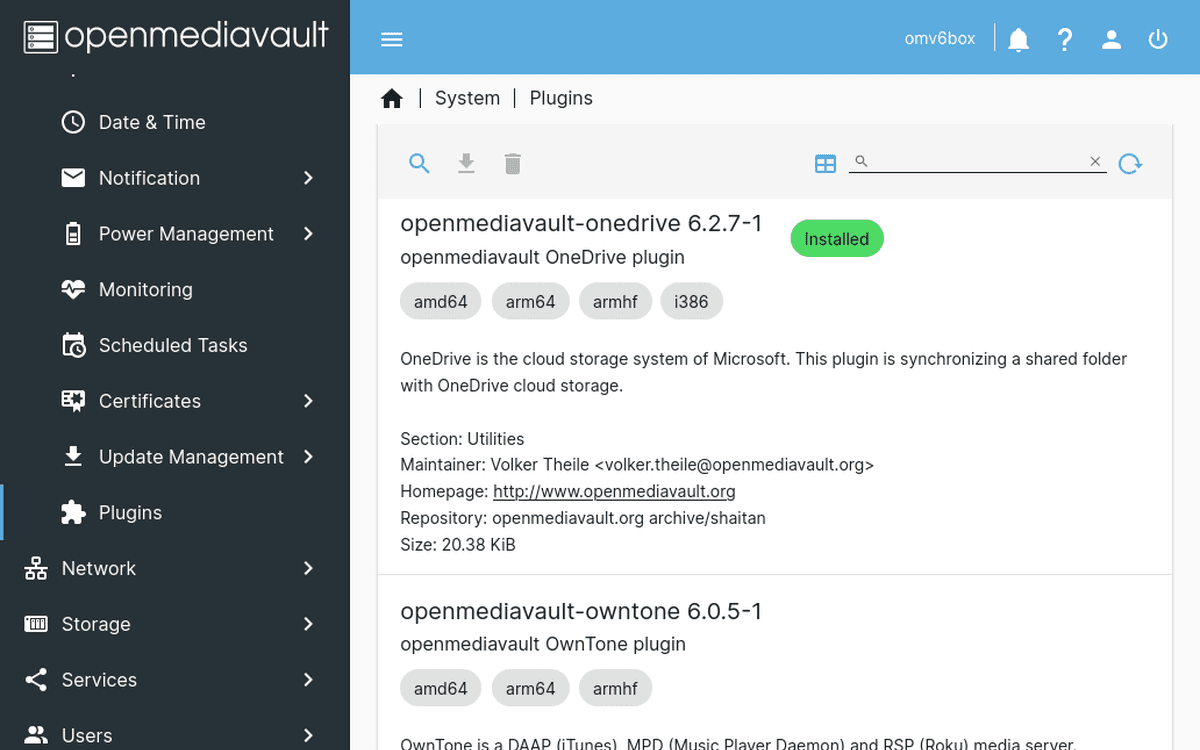
Task: Select Plugins in the sidebar
Action: pos(175,512)
